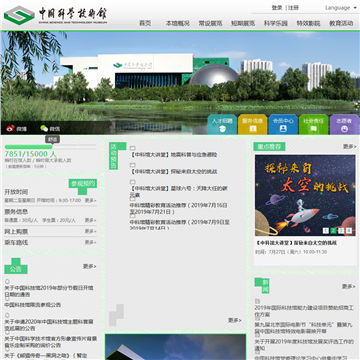Click 更多> beside 开放时间 opening hours
This screenshot has height=360, width=360.
click(90, 201)
